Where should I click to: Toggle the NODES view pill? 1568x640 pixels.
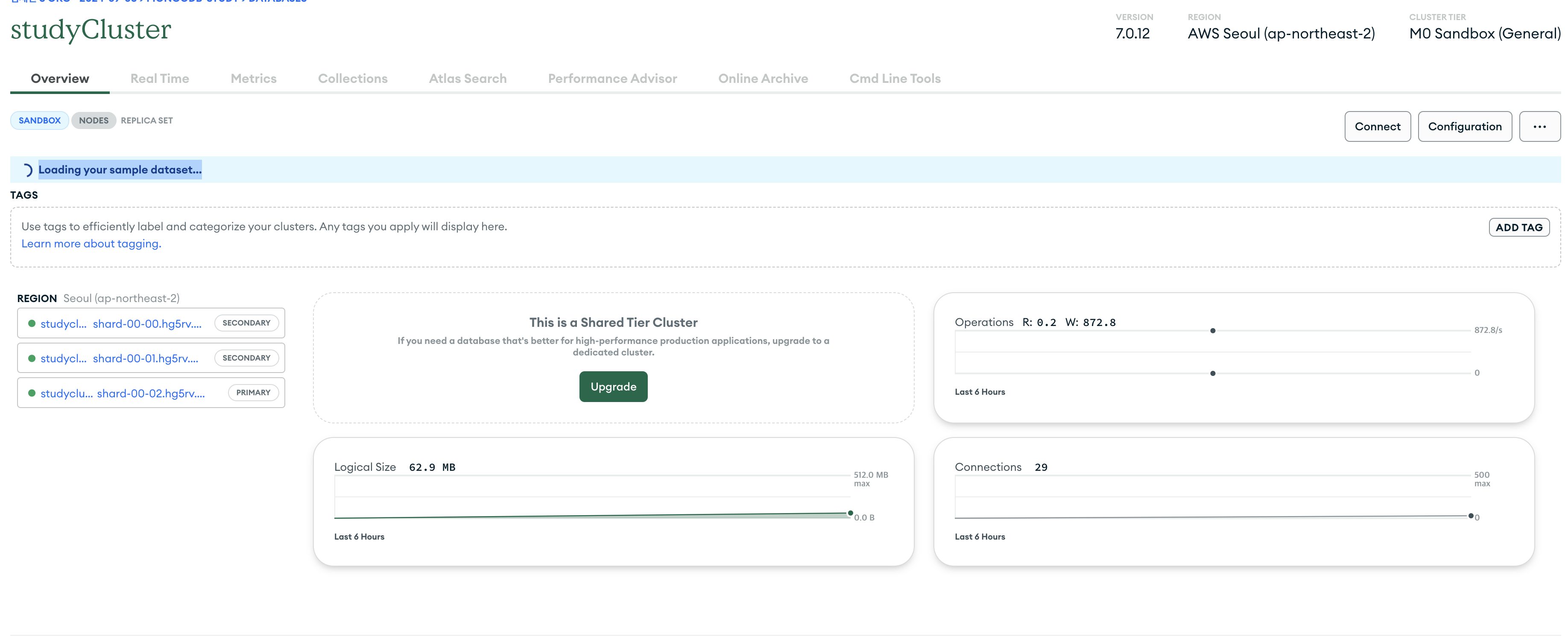coord(93,120)
